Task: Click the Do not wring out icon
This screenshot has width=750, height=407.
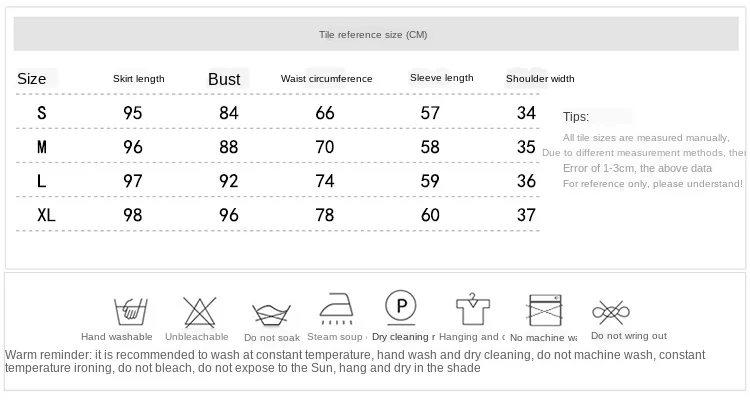Action: coord(611,312)
